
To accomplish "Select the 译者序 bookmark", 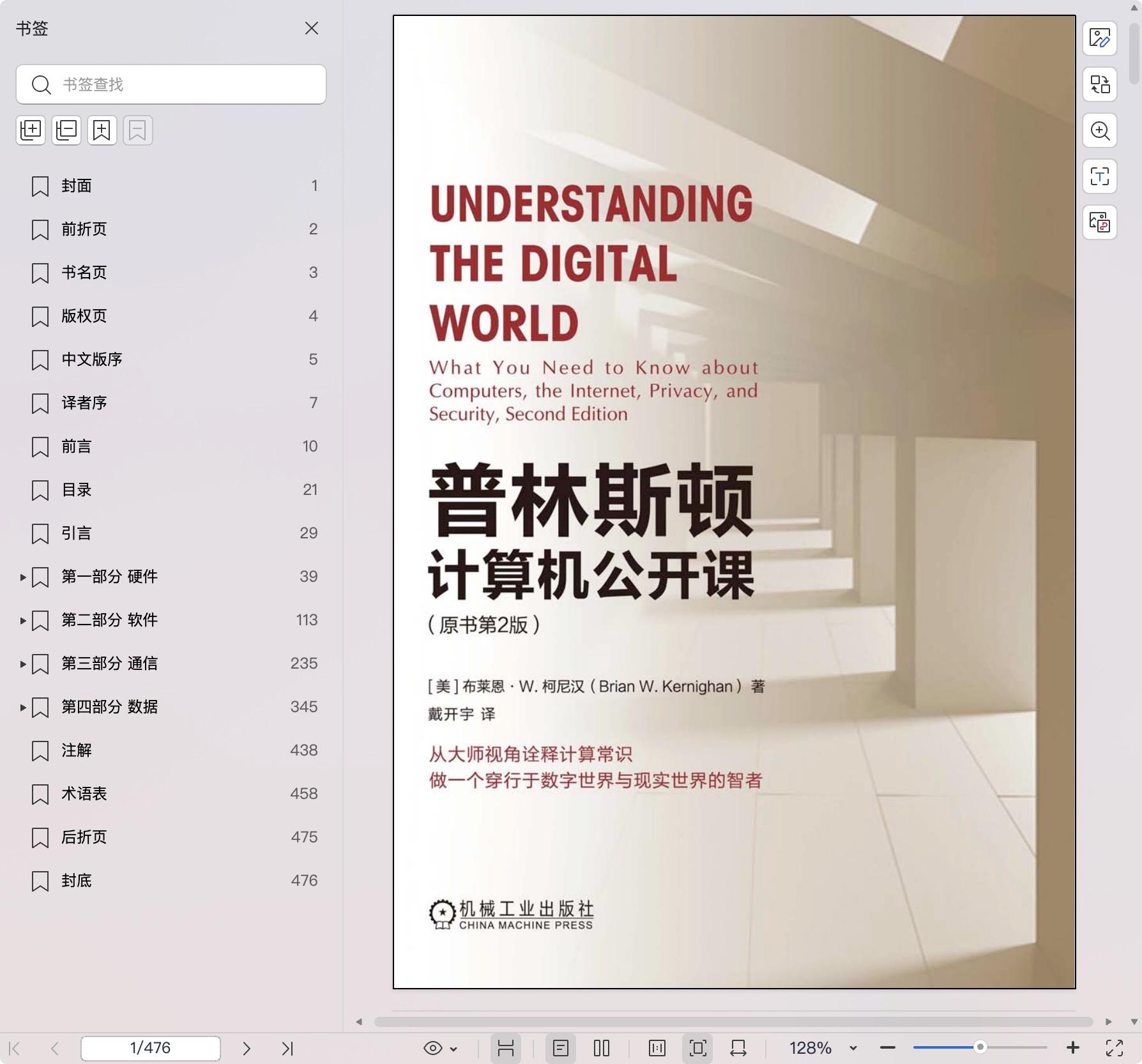I will [x=171, y=403].
